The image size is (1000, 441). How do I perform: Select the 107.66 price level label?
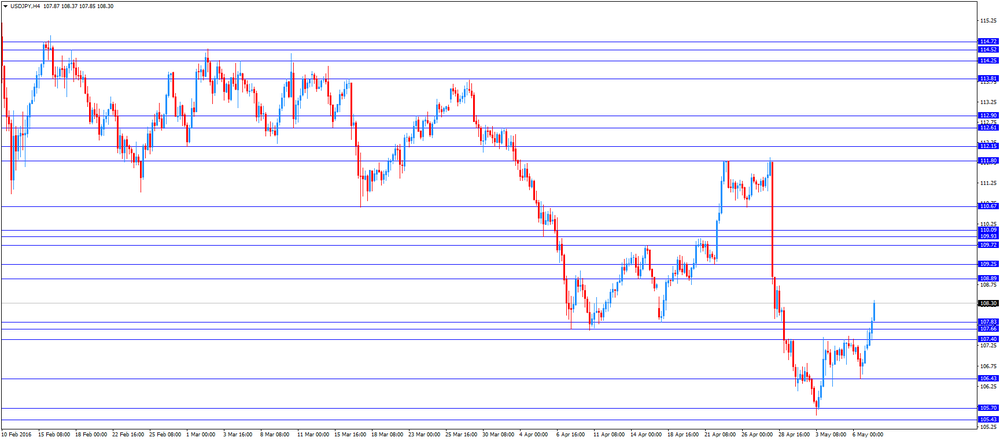988,329
